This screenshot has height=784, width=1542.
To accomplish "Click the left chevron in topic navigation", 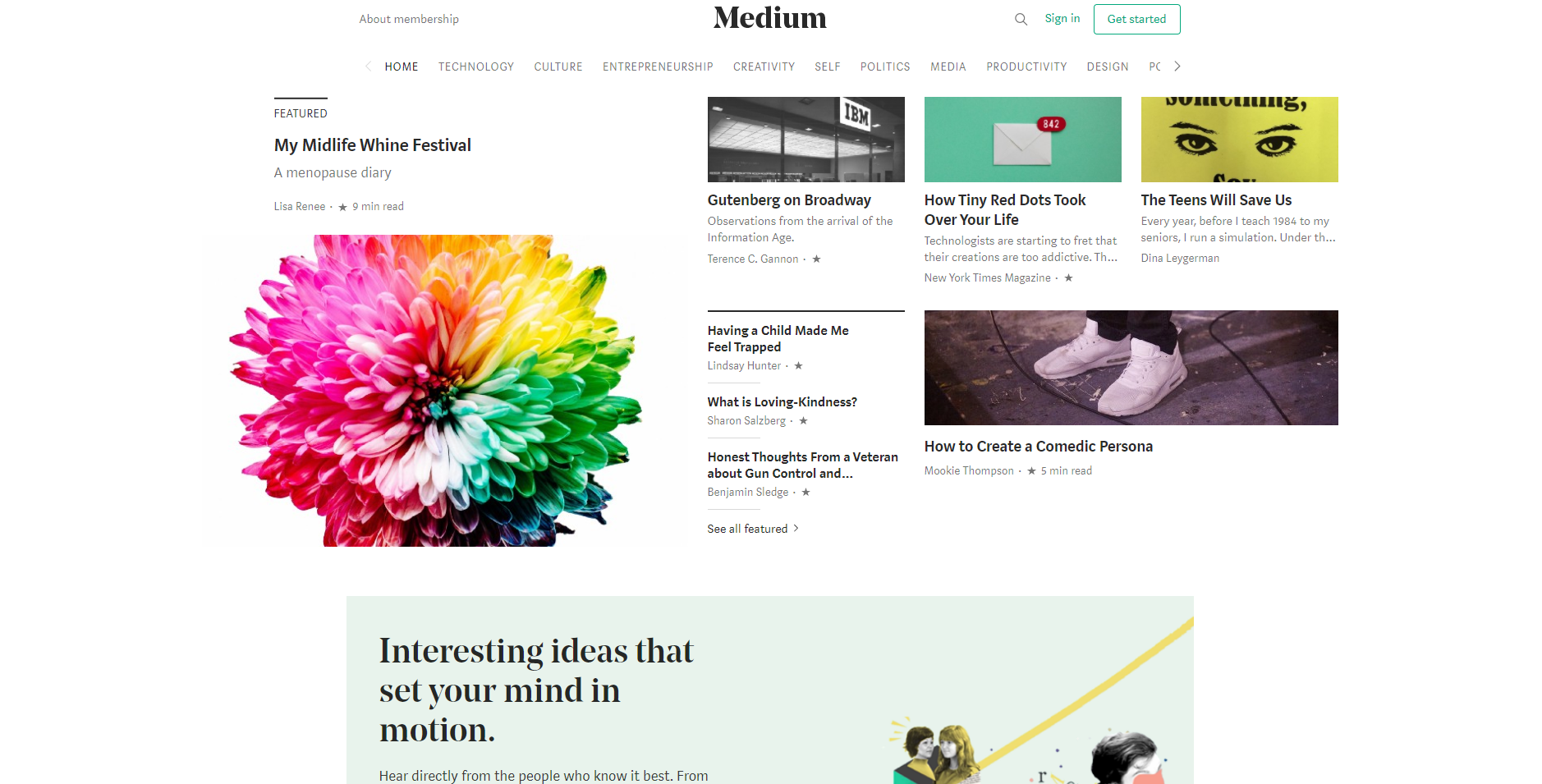I will point(368,66).
